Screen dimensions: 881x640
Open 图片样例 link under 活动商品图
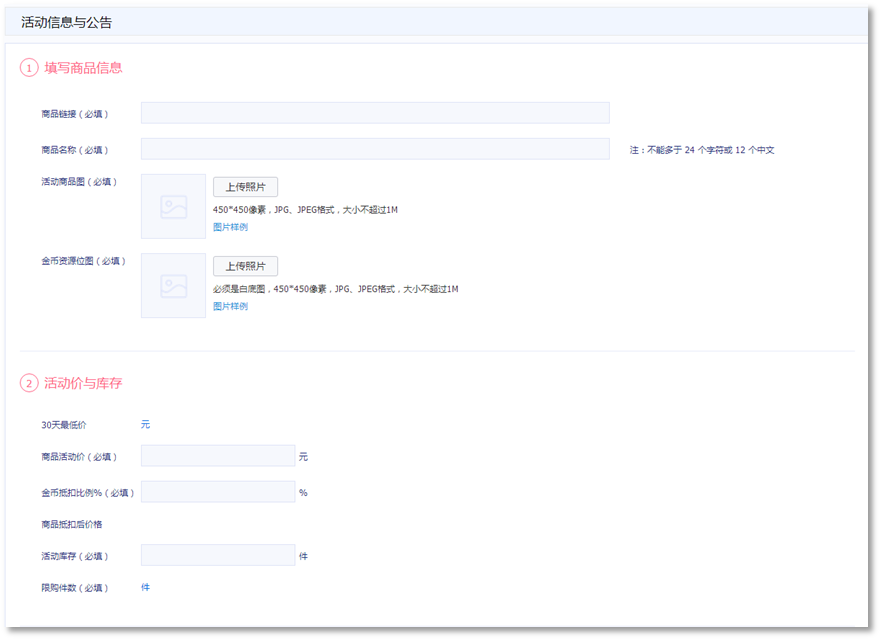230,227
